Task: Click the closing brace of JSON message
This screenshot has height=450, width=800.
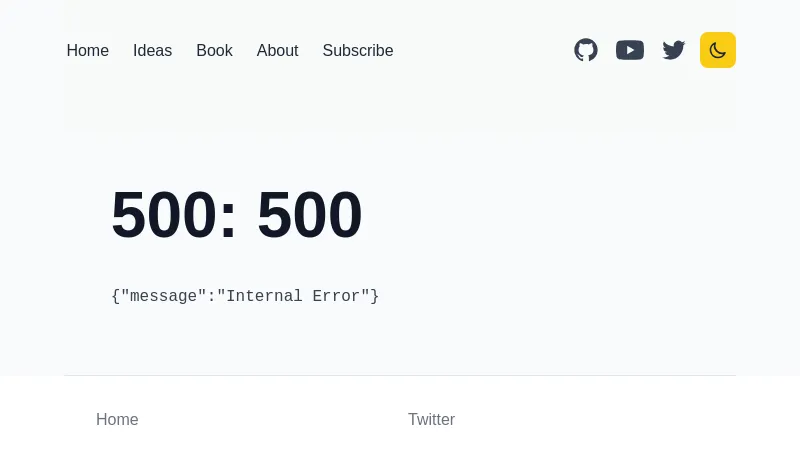Action: click(375, 297)
